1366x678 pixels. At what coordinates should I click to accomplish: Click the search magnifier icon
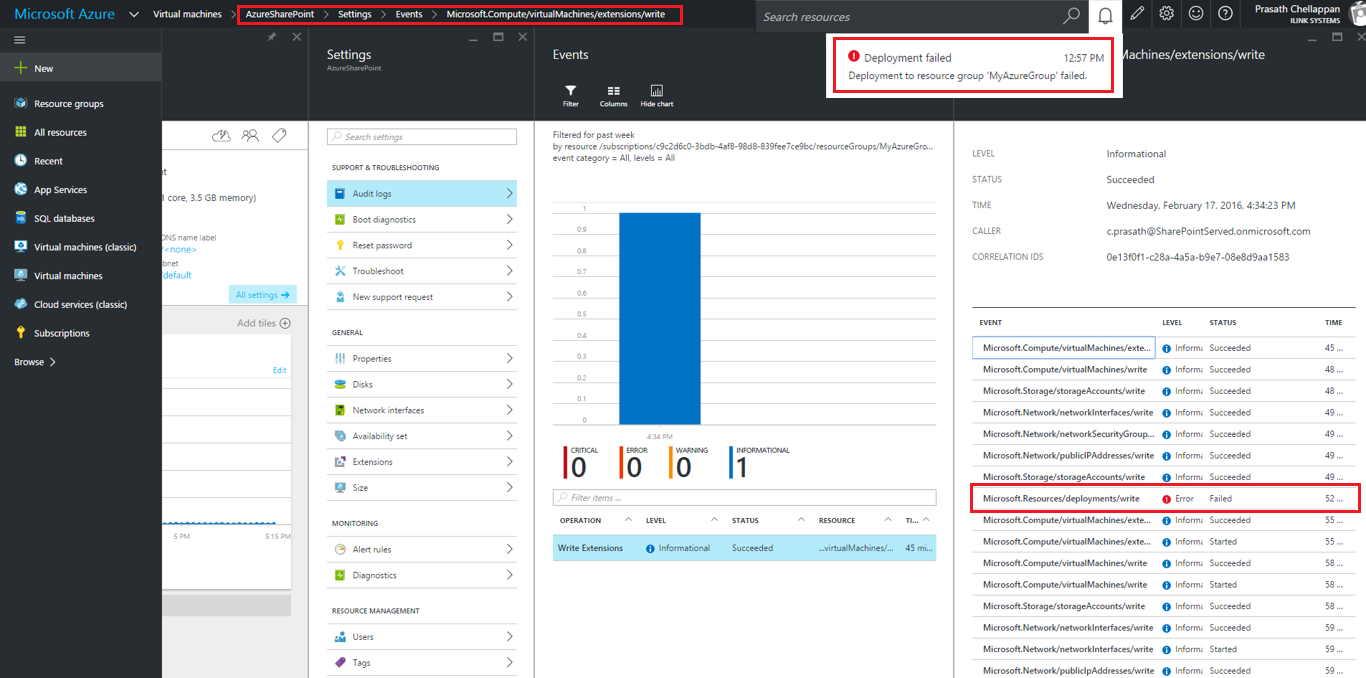(x=1071, y=16)
